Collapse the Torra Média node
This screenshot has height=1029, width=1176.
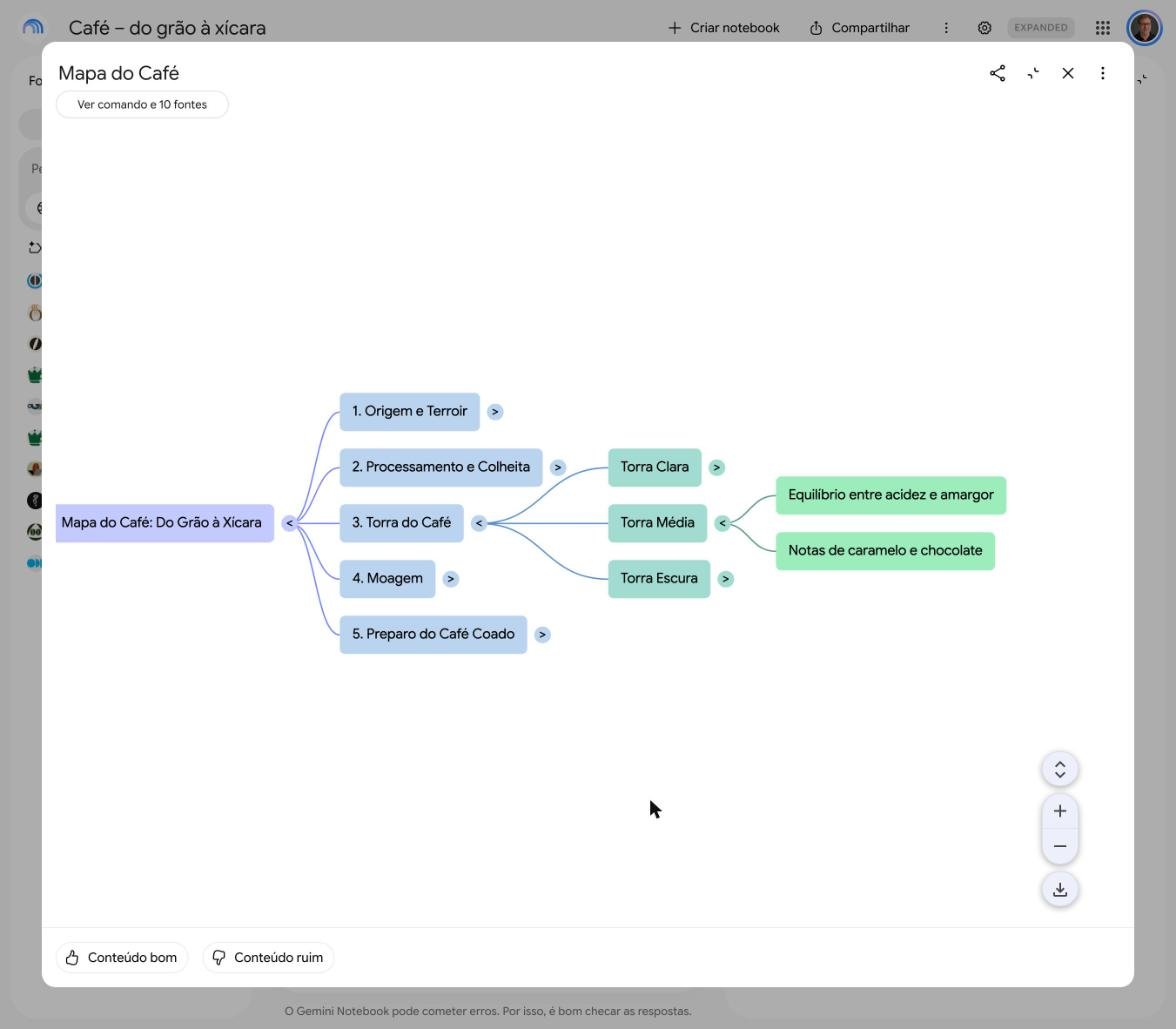pos(722,524)
